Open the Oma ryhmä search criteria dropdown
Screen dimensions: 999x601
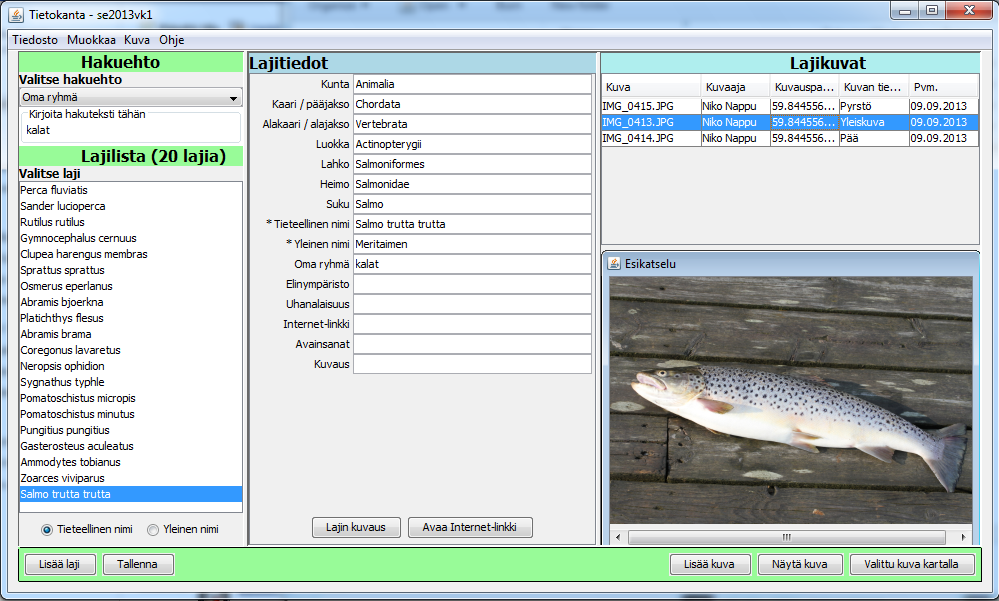(x=131, y=98)
